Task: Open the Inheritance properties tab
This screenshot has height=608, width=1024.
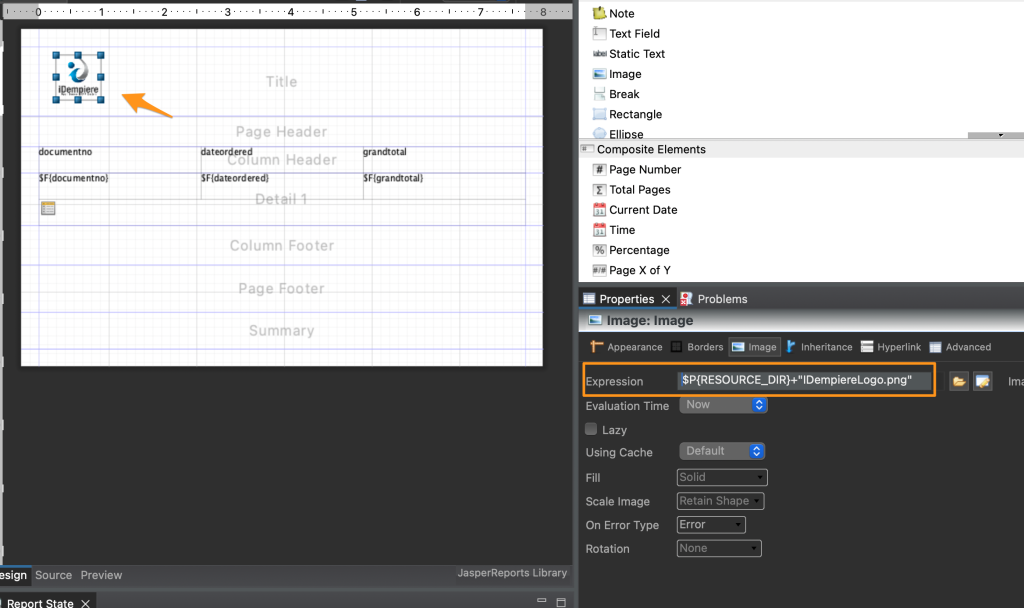Action: 819,347
